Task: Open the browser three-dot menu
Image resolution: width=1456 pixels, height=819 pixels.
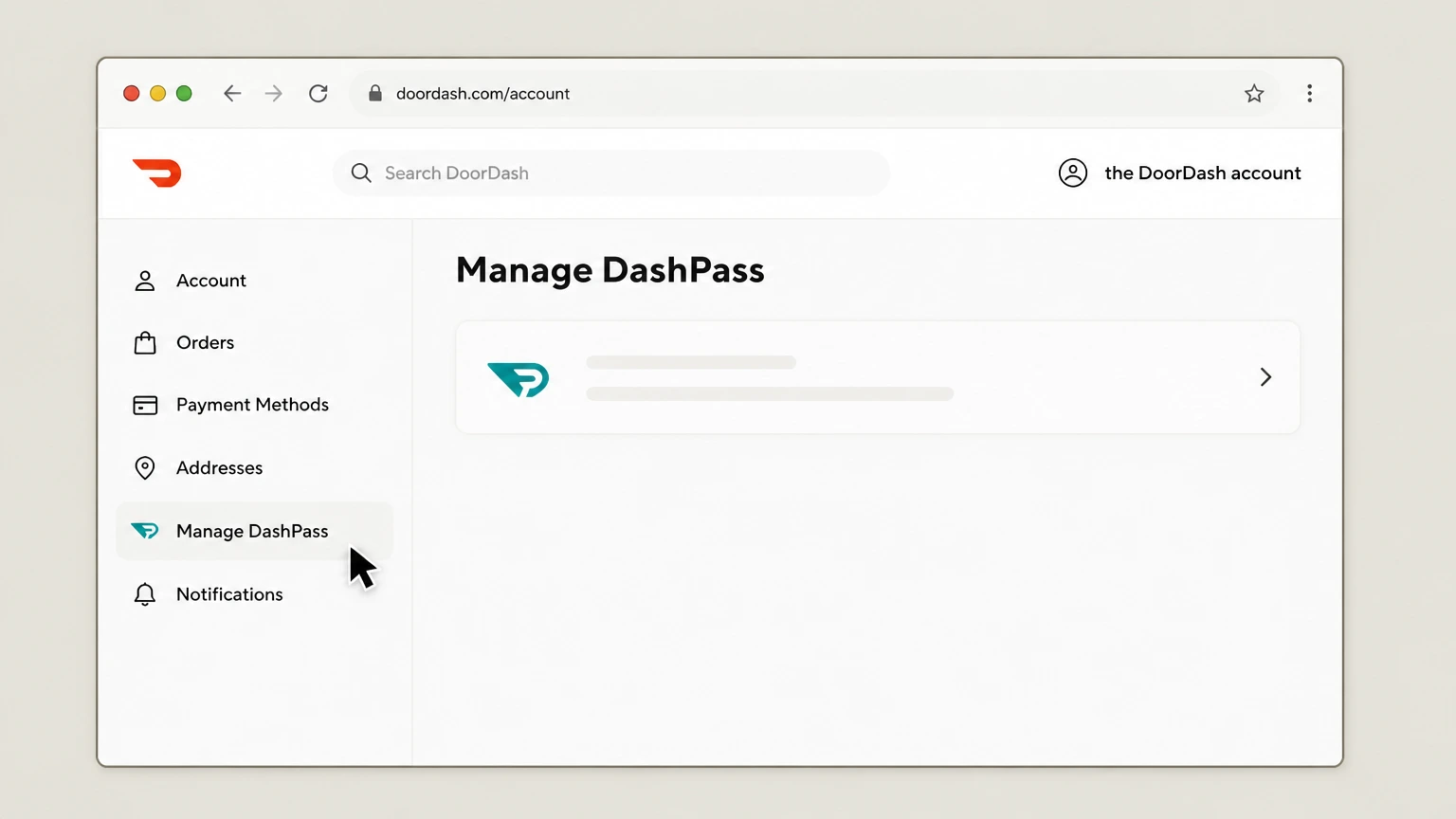Action: [x=1309, y=93]
